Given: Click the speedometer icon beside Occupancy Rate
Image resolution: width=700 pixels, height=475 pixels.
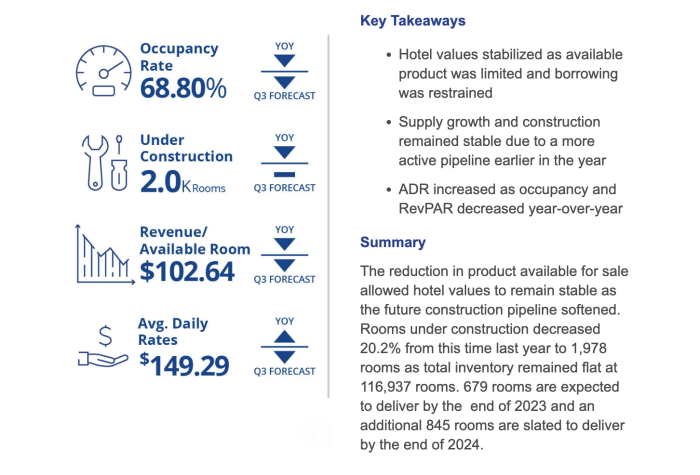Looking at the screenshot, I should [x=104, y=69].
